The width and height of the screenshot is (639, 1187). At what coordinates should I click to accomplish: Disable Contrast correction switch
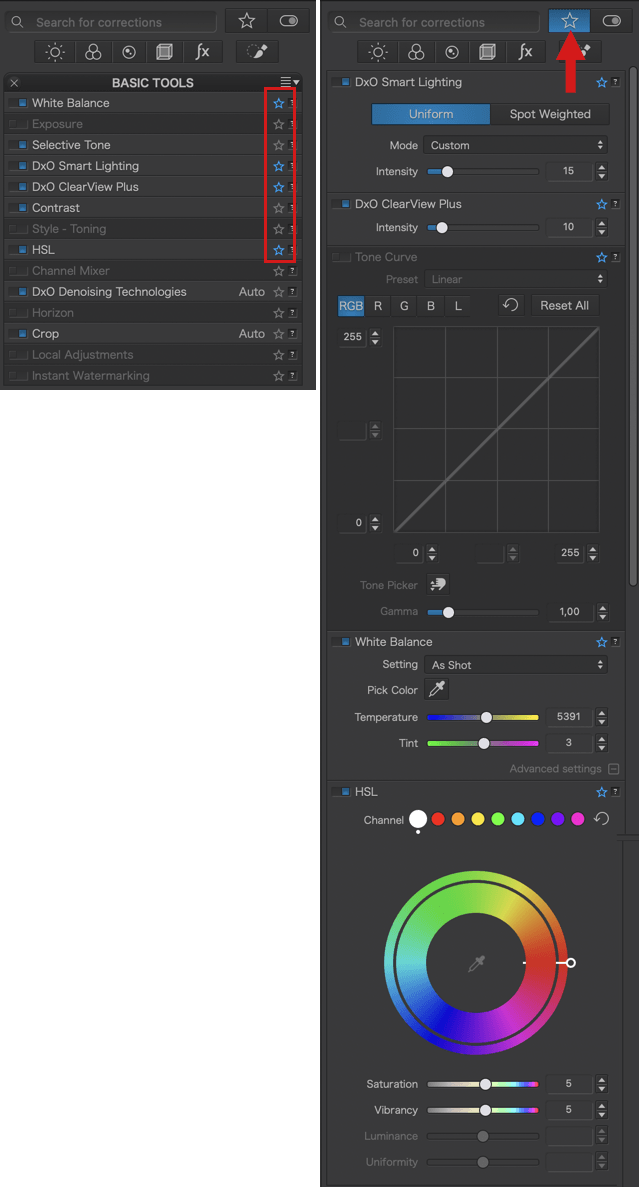click(18, 208)
